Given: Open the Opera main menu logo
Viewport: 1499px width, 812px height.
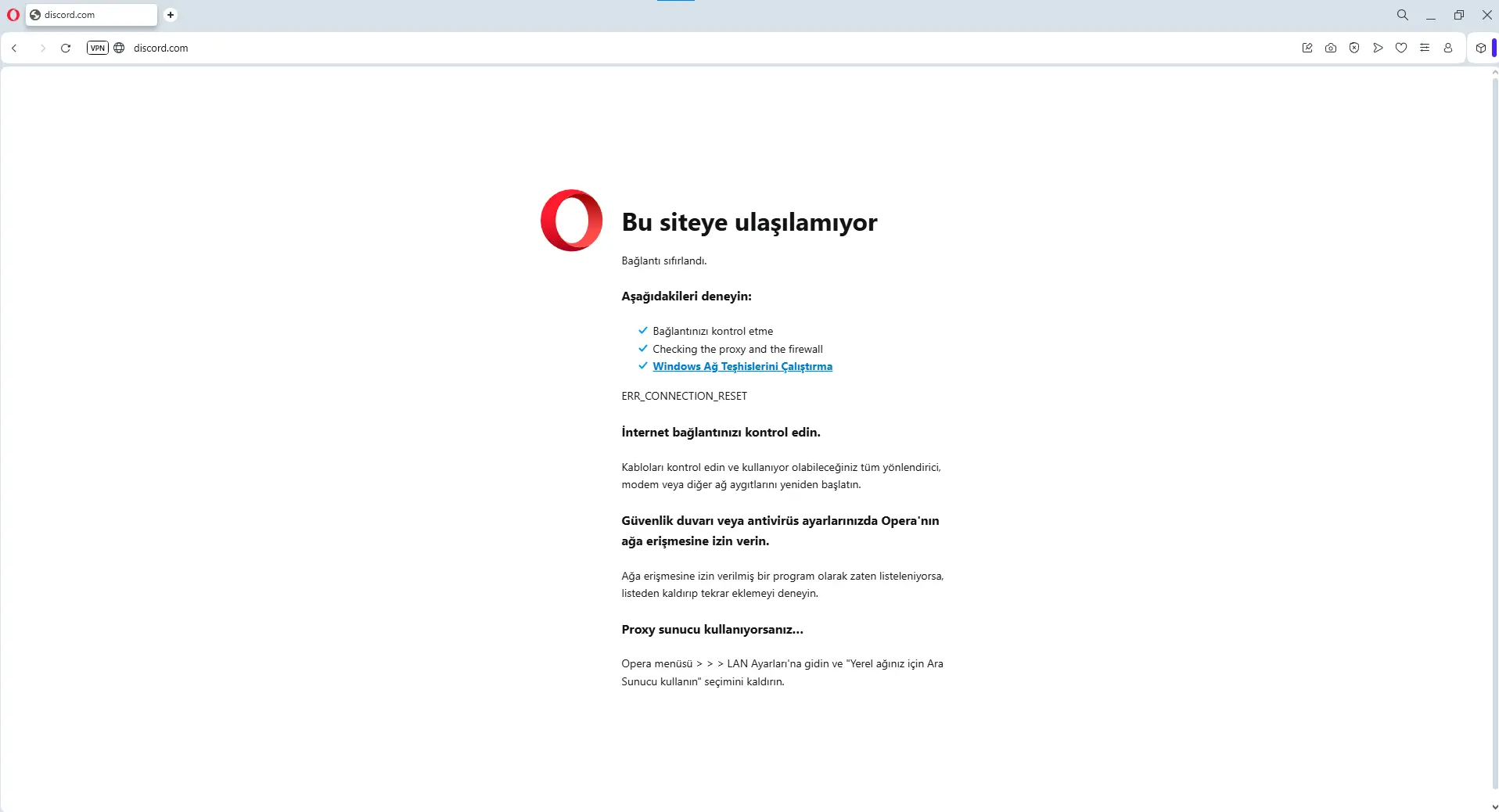Looking at the screenshot, I should click(x=13, y=15).
